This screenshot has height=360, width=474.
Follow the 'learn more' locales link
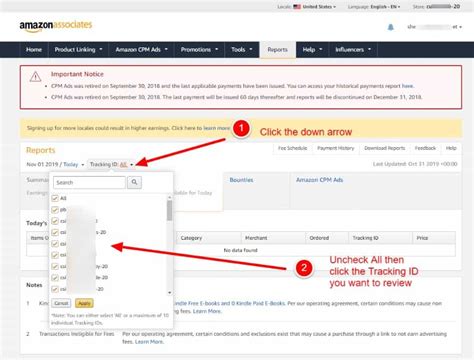(x=217, y=128)
